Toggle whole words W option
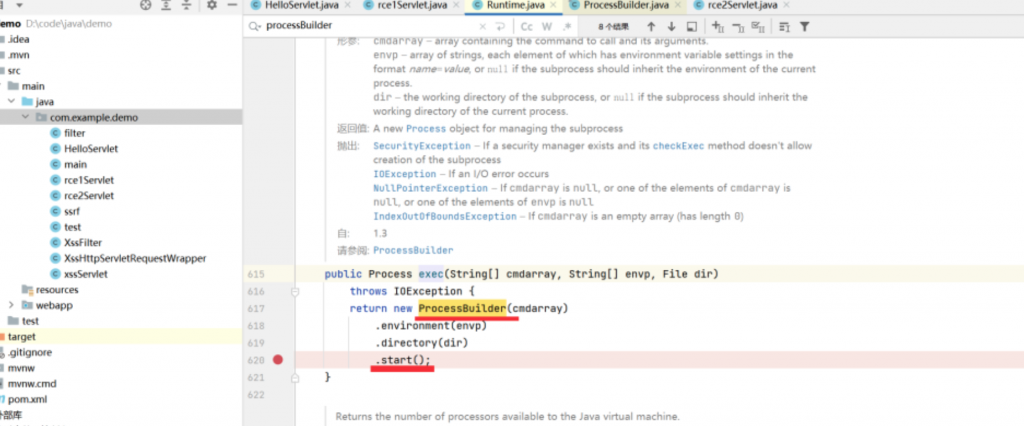 click(547, 26)
